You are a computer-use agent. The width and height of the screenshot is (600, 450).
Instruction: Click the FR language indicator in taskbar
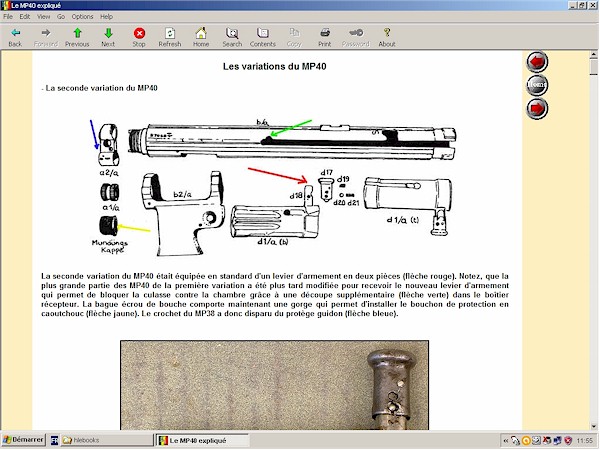[x=54, y=440]
